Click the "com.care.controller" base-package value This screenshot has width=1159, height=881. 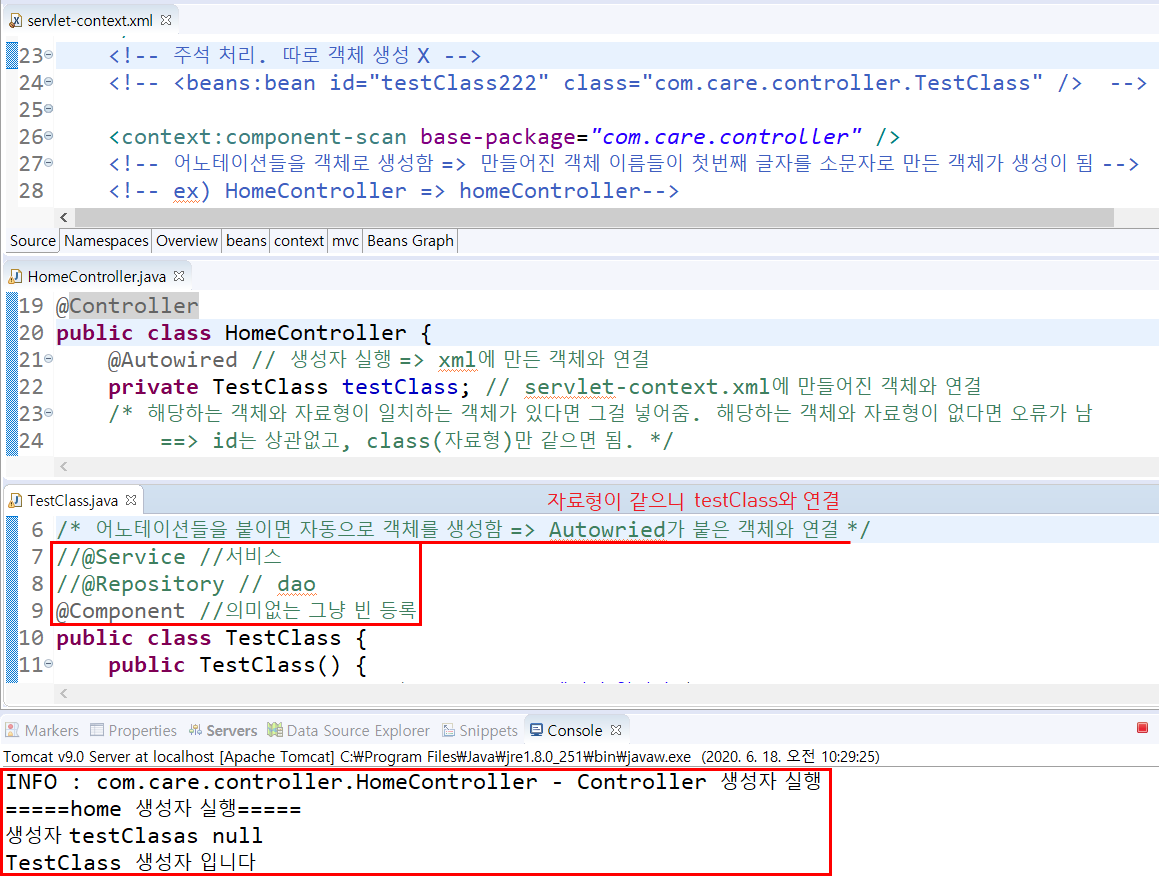click(726, 137)
